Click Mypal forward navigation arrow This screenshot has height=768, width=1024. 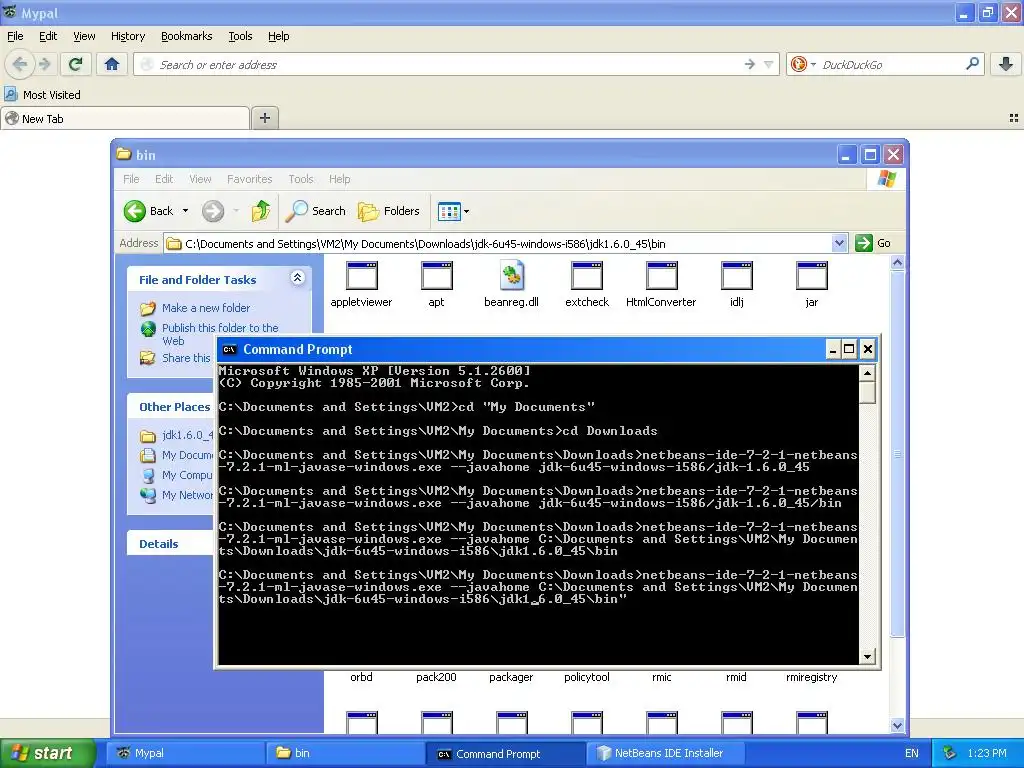pyautogui.click(x=44, y=64)
